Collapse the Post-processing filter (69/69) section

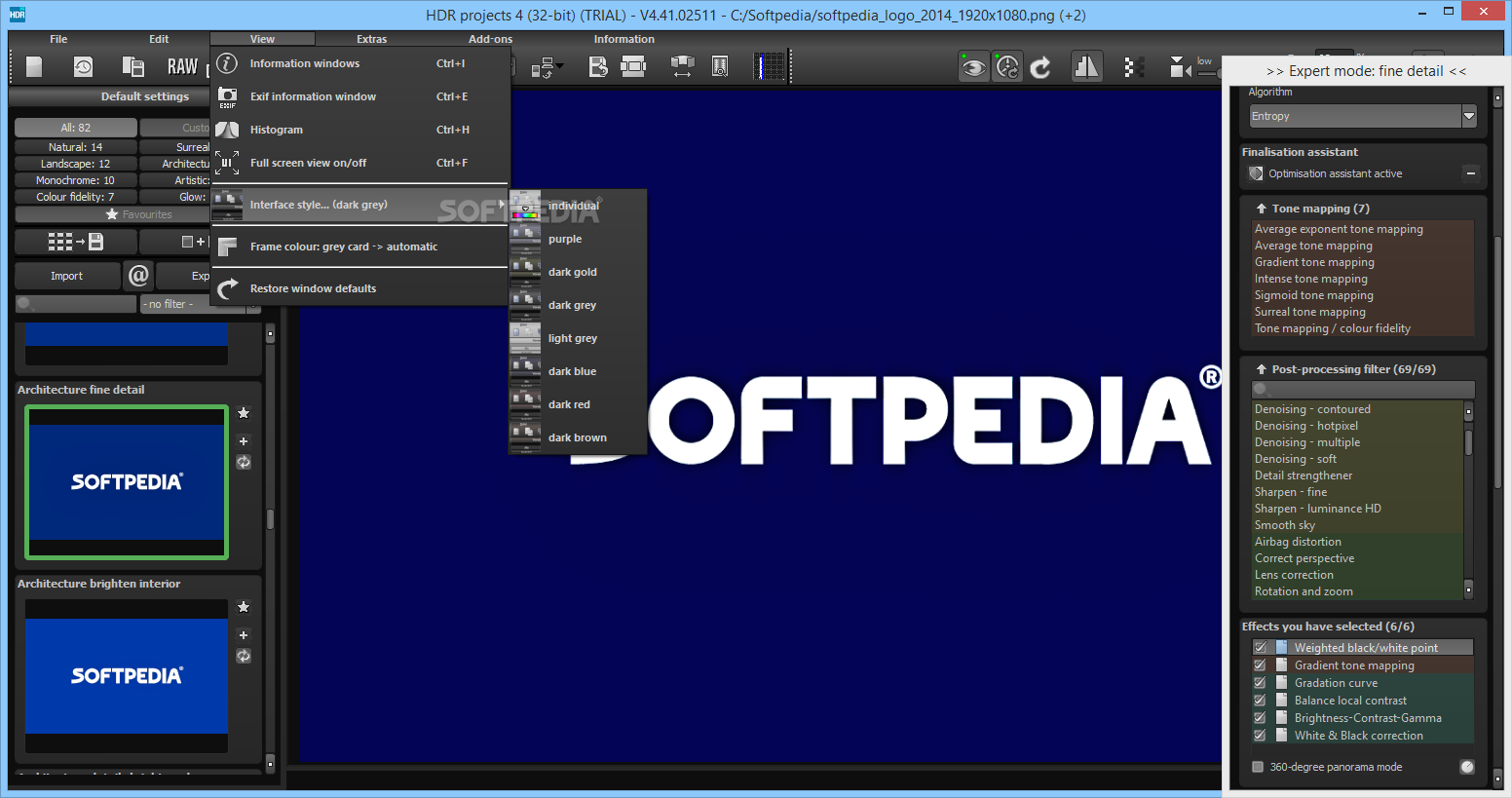(x=1262, y=369)
